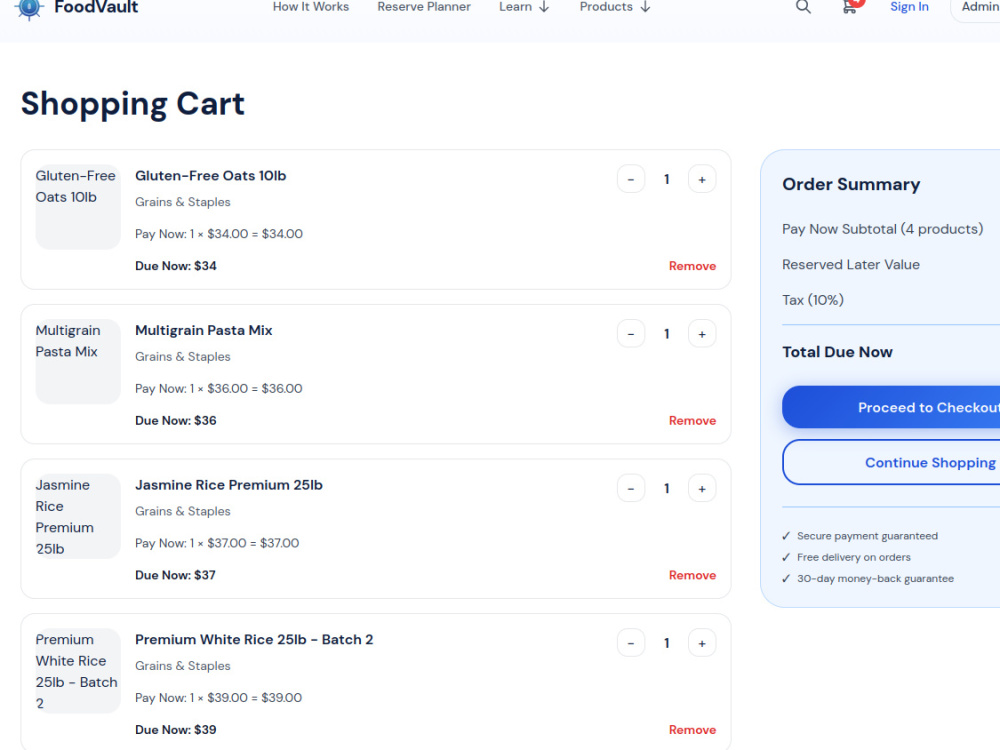Remove Jasmine Rice Premium 25lb from cart

692,575
